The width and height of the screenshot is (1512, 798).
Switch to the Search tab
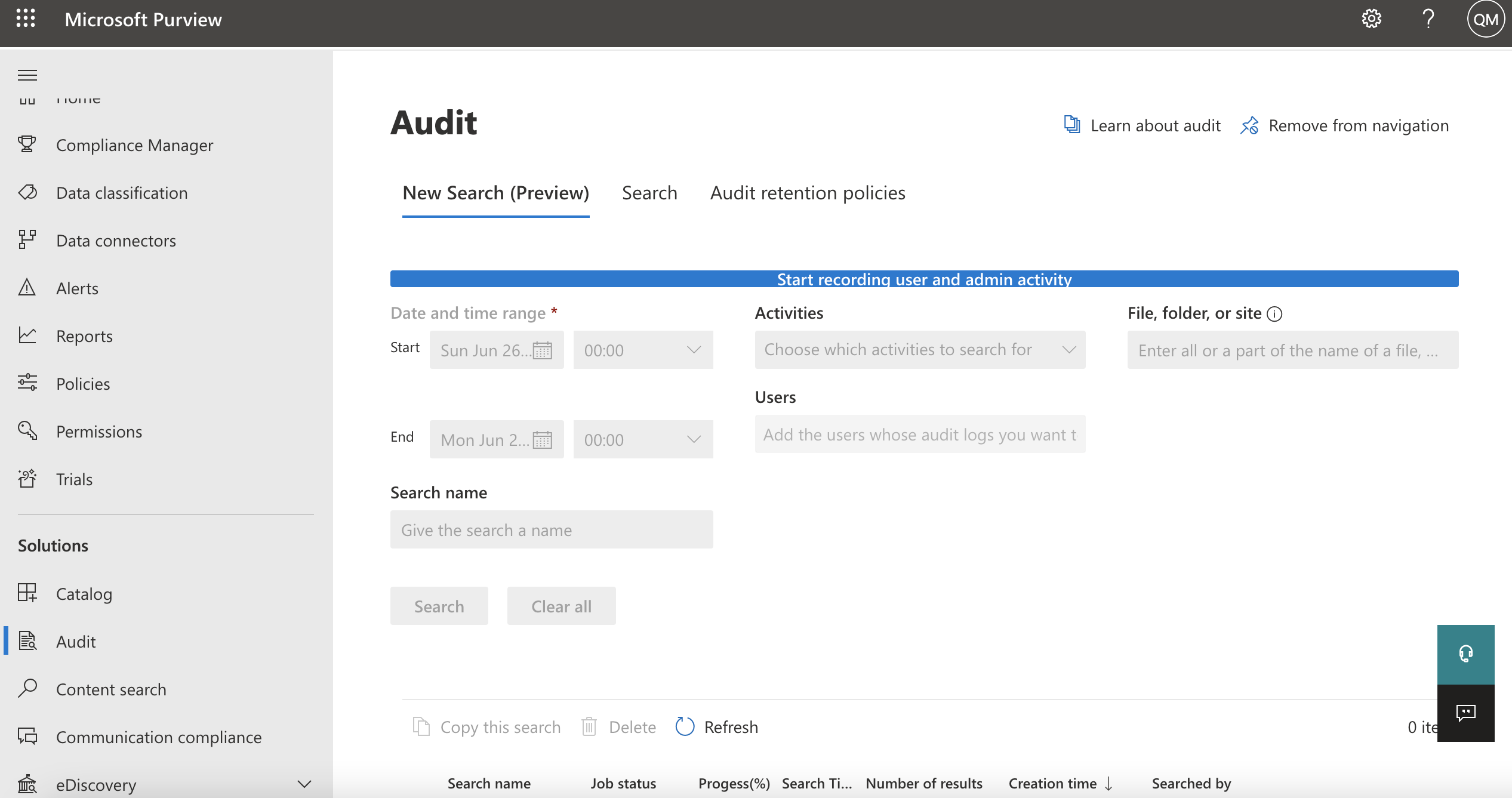(649, 192)
